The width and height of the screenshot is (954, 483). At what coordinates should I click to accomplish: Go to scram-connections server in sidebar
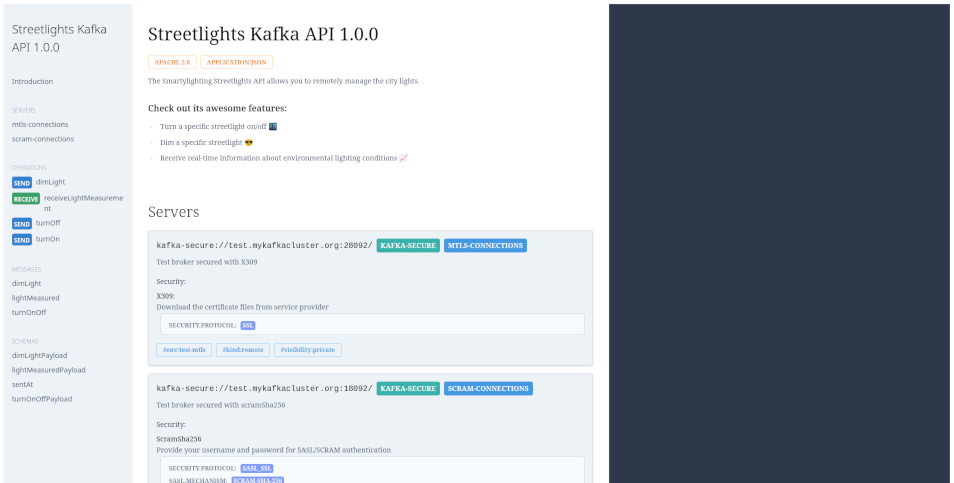click(43, 139)
